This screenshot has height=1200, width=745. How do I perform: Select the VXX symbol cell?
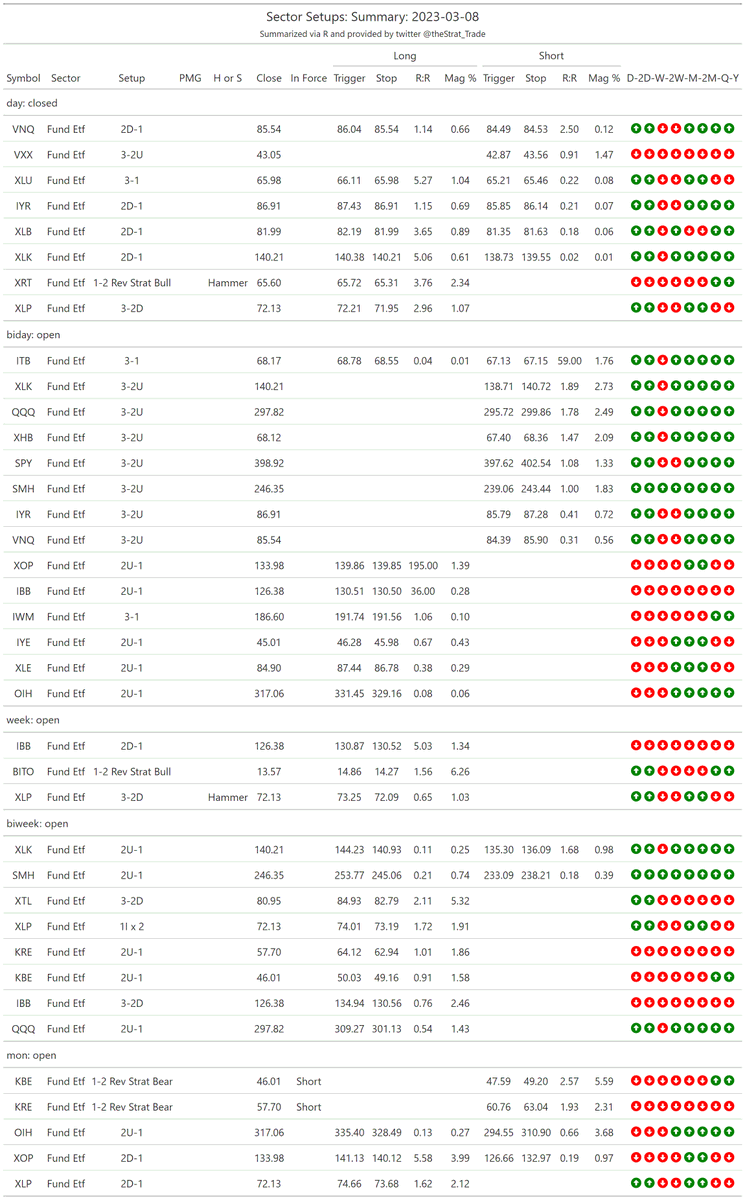pyautogui.click(x=23, y=155)
